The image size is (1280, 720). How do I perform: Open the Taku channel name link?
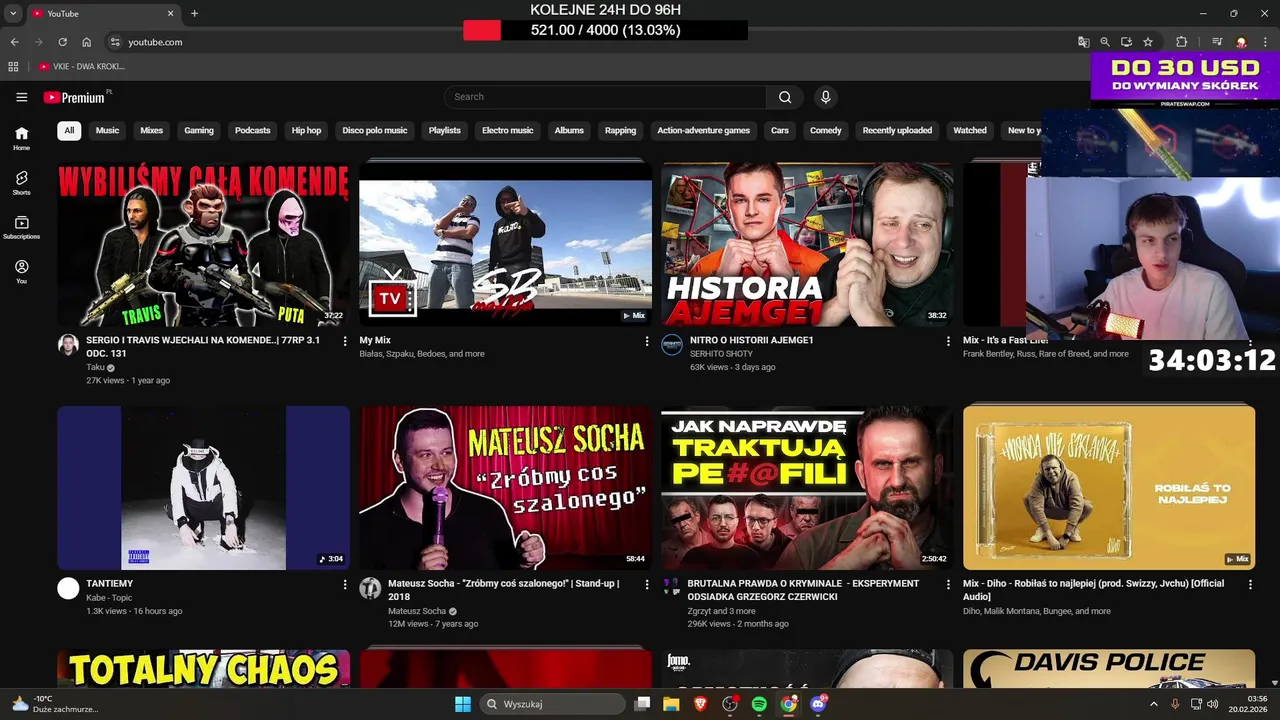[95, 367]
